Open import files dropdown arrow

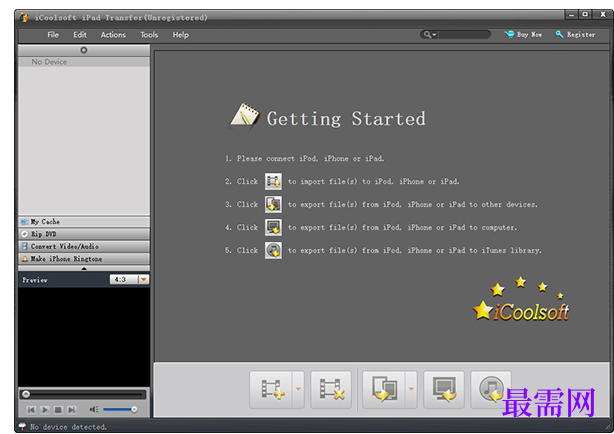click(x=298, y=389)
